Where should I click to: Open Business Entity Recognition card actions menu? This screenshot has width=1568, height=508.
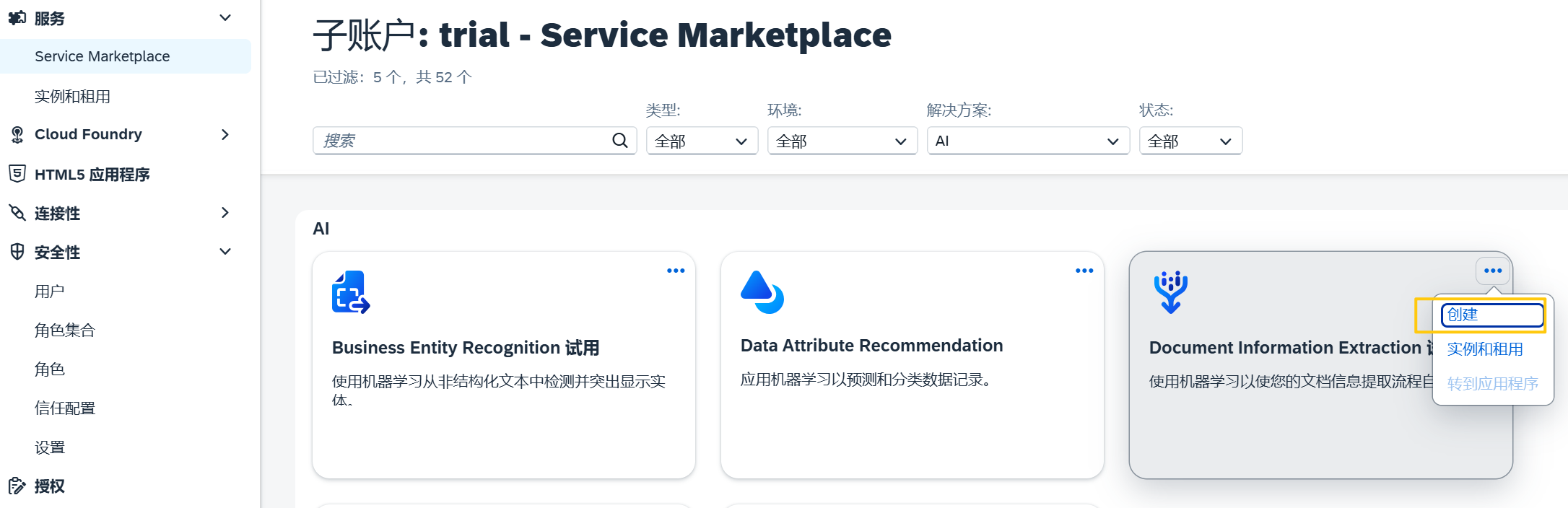pos(676,271)
